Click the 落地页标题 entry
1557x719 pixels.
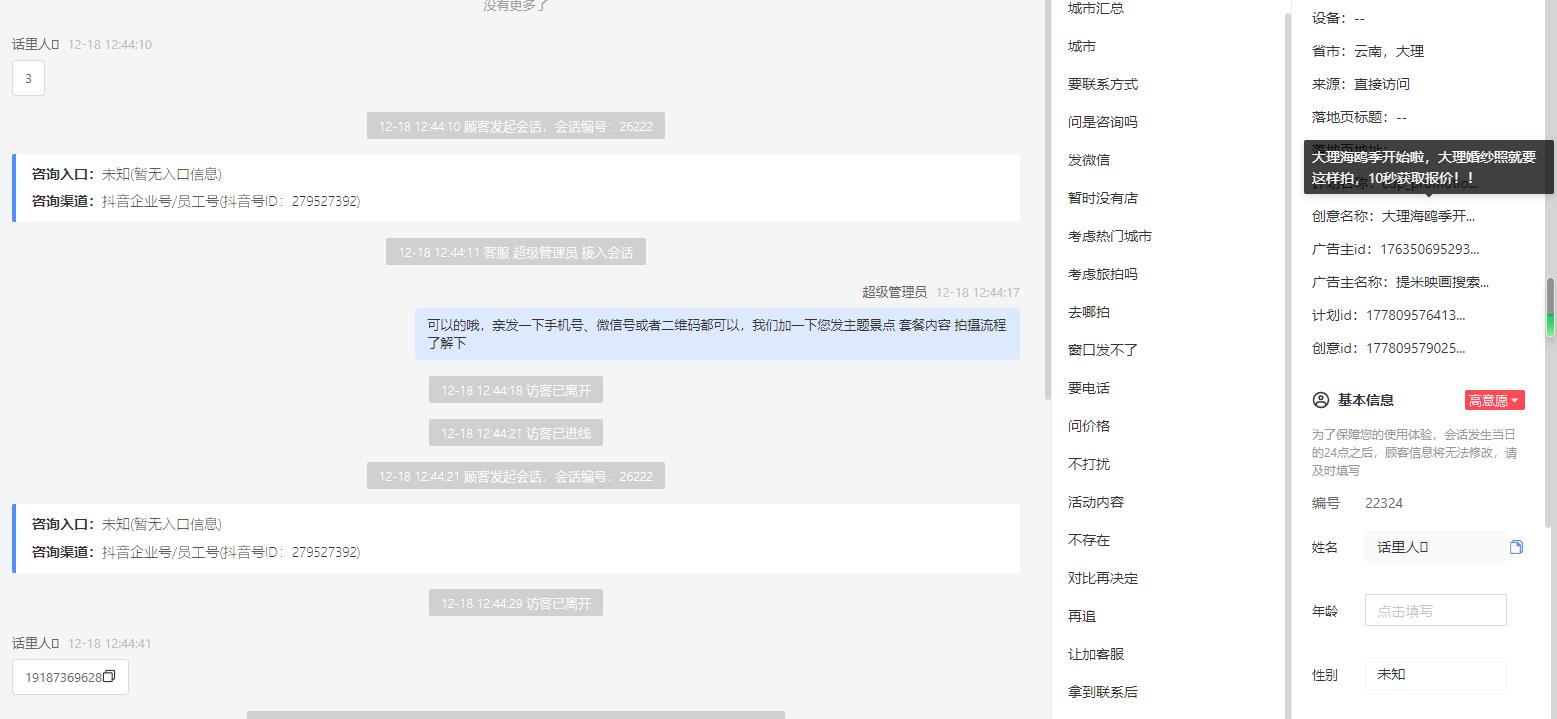pos(1359,117)
